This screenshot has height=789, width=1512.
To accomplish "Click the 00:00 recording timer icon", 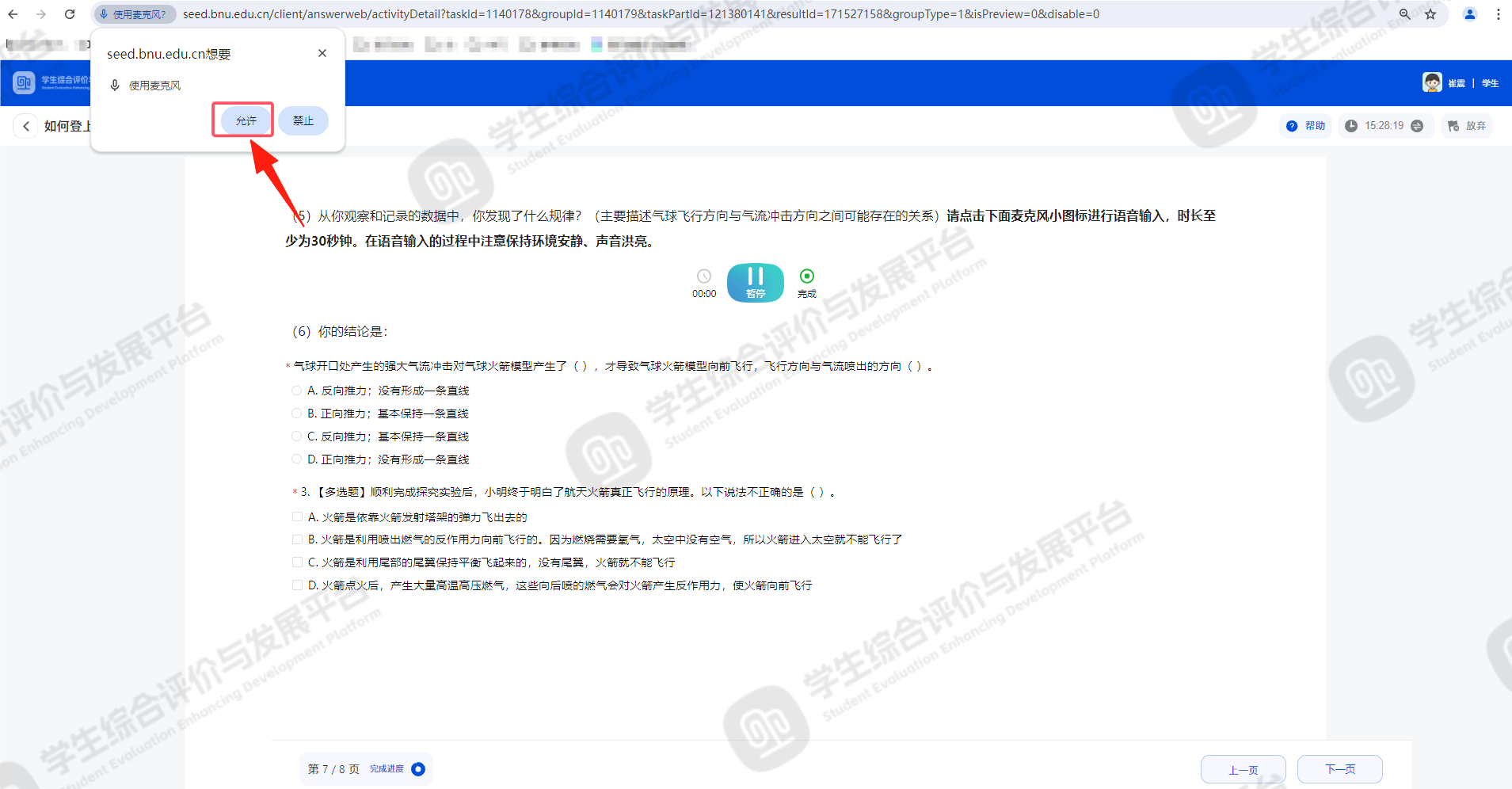I will [x=704, y=276].
